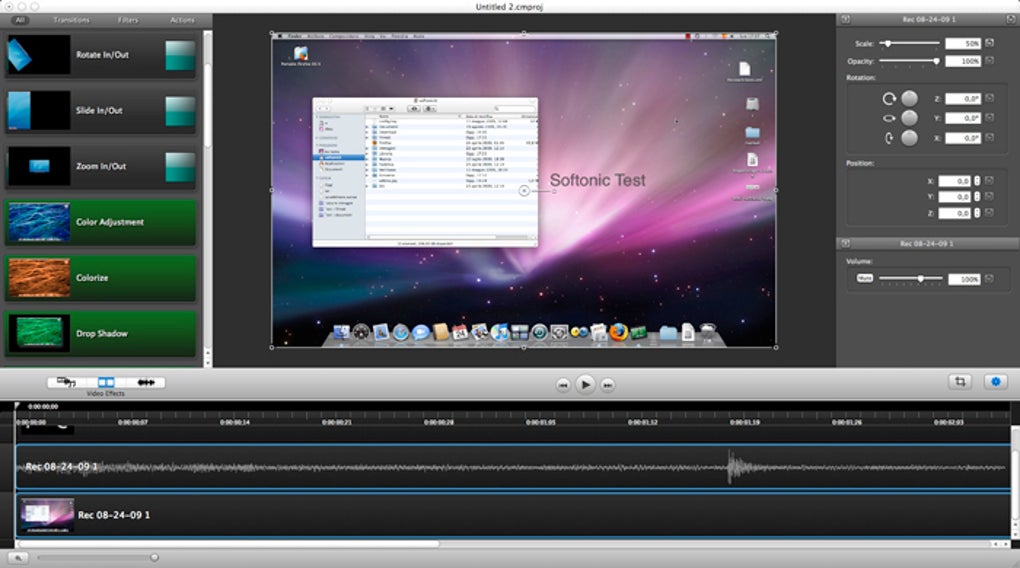The image size is (1020, 568).
Task: Open the blue gear settings button
Action: (995, 382)
